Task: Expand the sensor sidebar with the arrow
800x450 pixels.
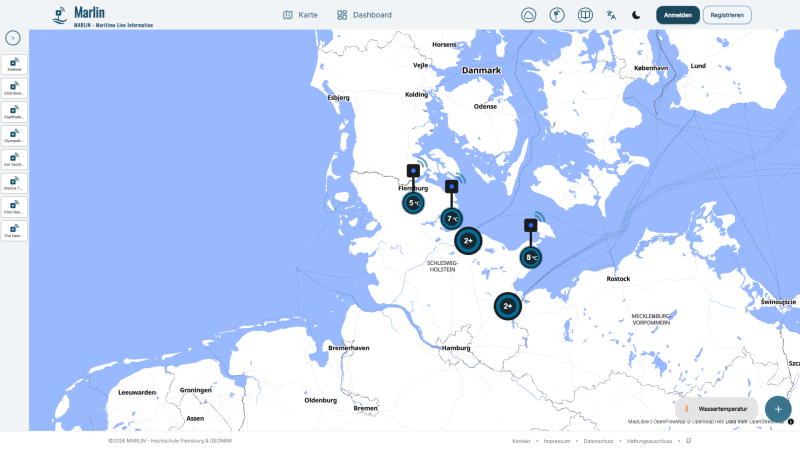Action: [13, 38]
